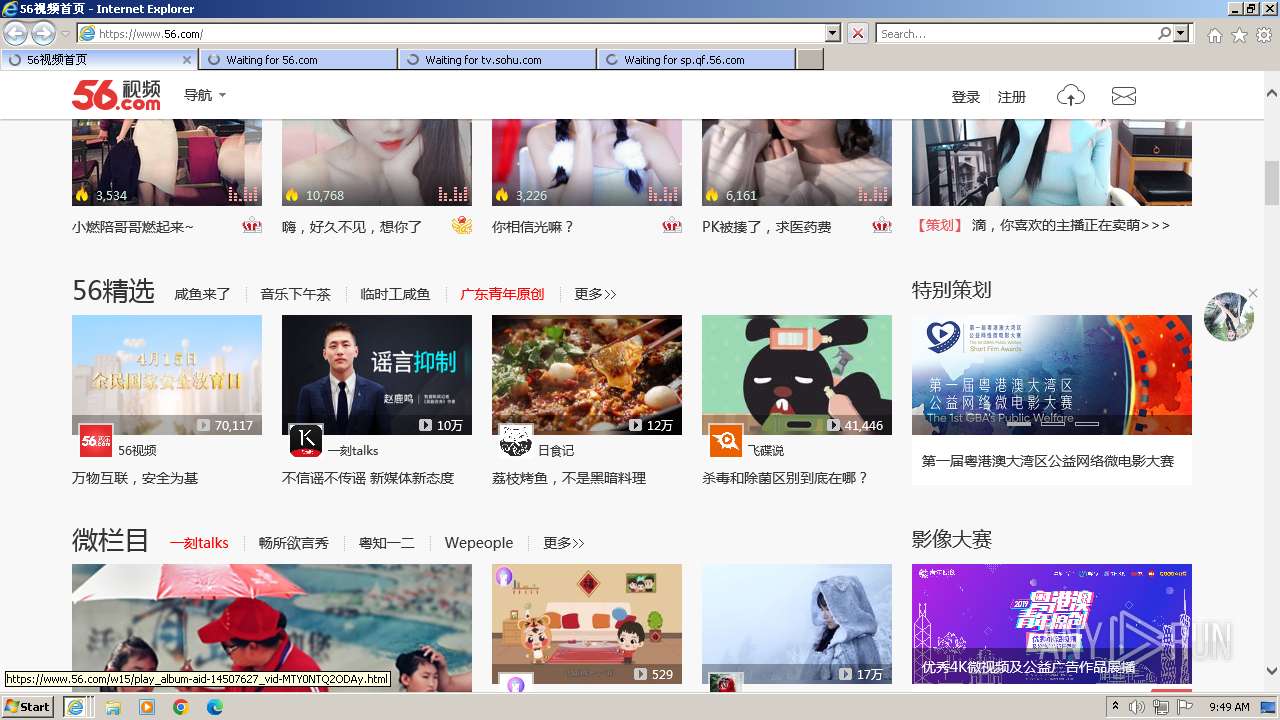Click the Action Center flag icon
This screenshot has width=1280, height=720.
click(1185, 707)
